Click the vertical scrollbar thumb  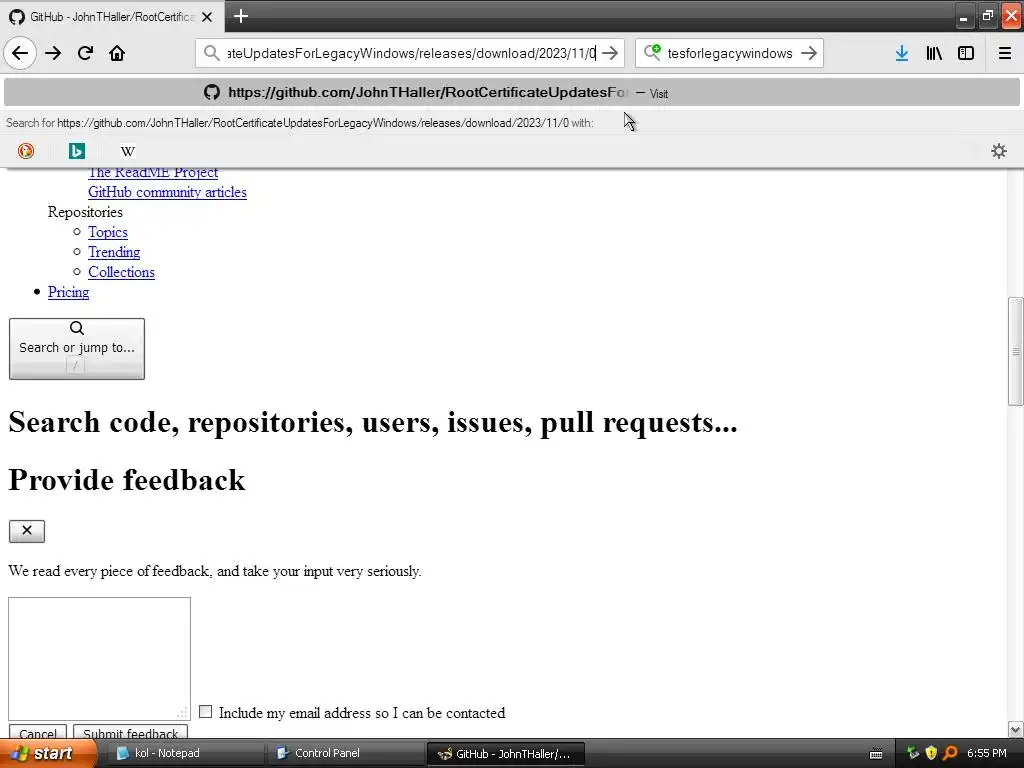(x=1016, y=351)
